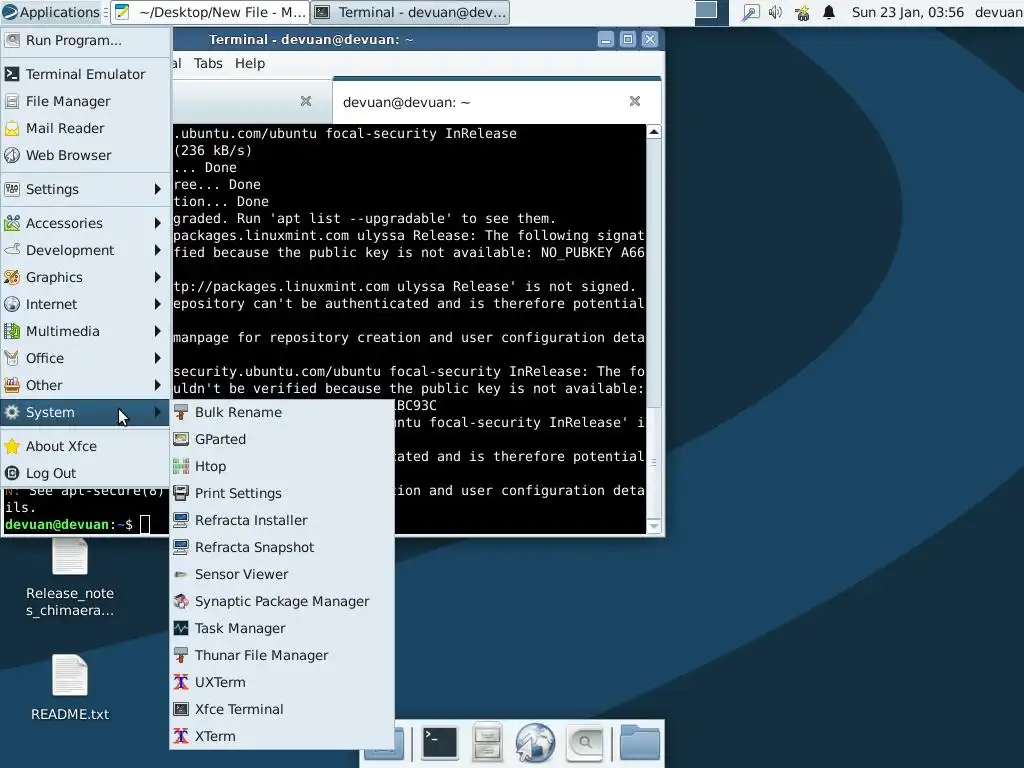Screen dimensions: 1024x768
Task: Launch Refracta Snapshot
Action: [x=281, y=547]
